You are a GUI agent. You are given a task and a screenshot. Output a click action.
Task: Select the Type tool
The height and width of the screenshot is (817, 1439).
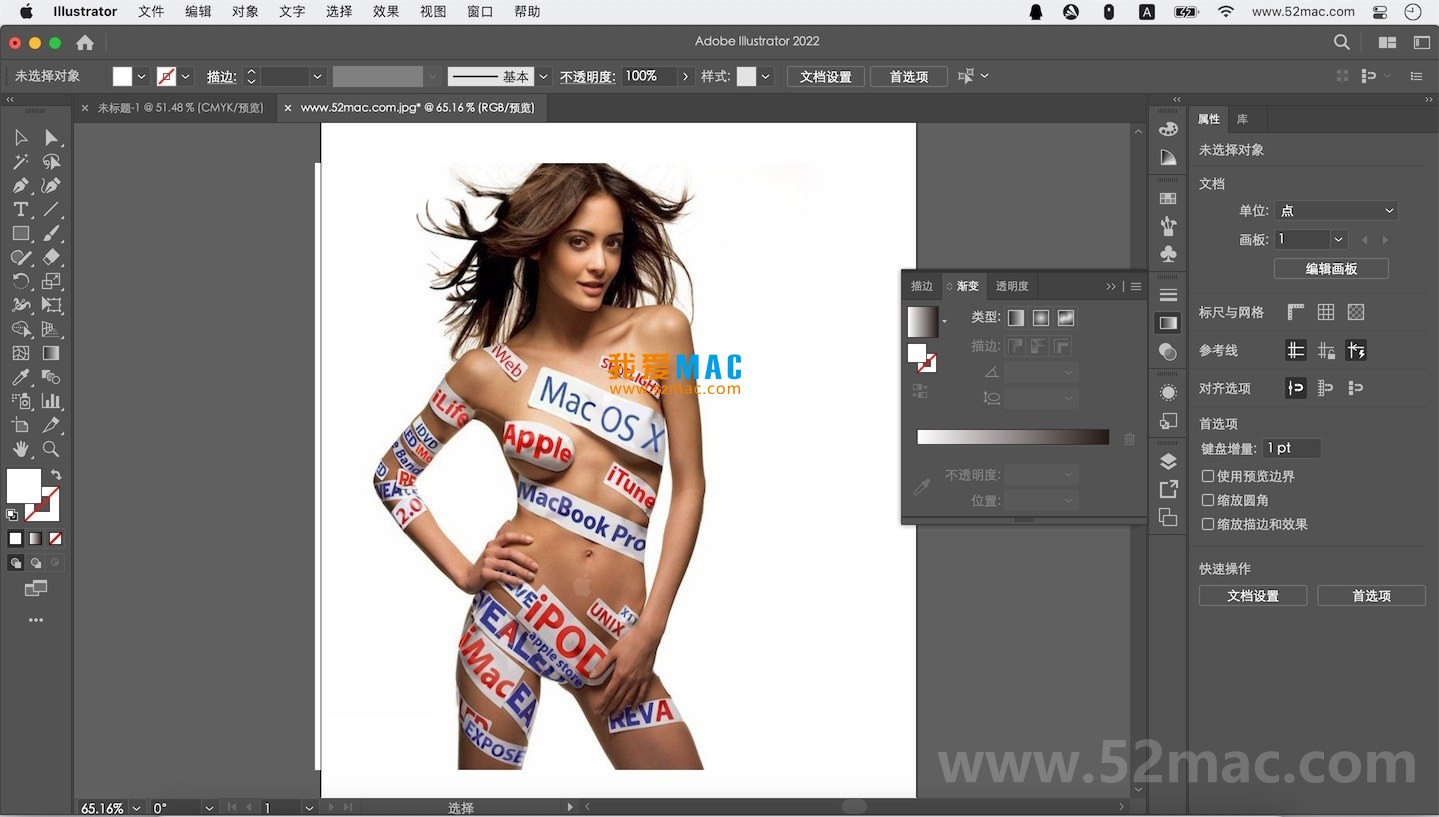pos(20,209)
